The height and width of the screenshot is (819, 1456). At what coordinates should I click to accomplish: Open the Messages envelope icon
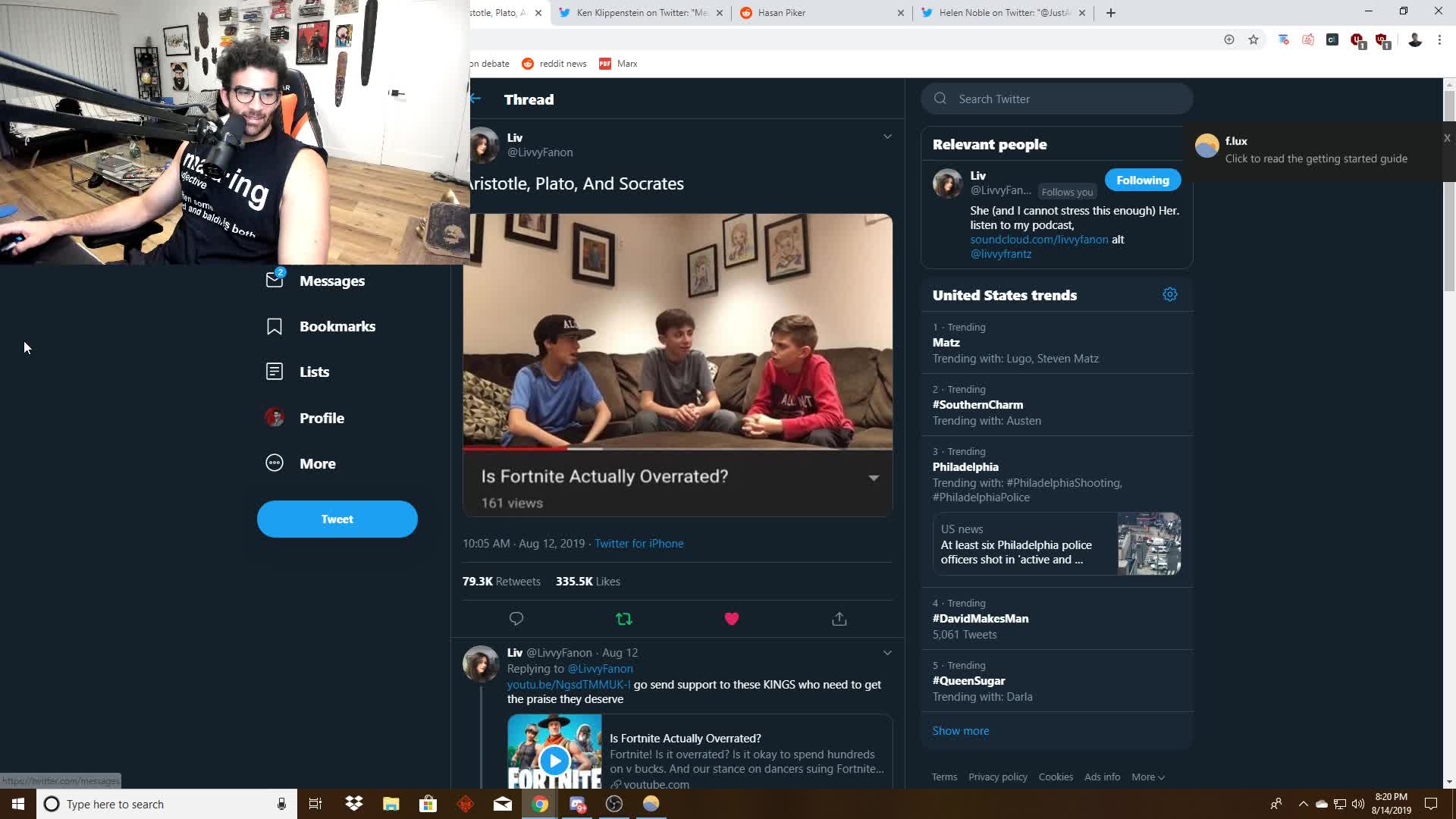coord(275,281)
